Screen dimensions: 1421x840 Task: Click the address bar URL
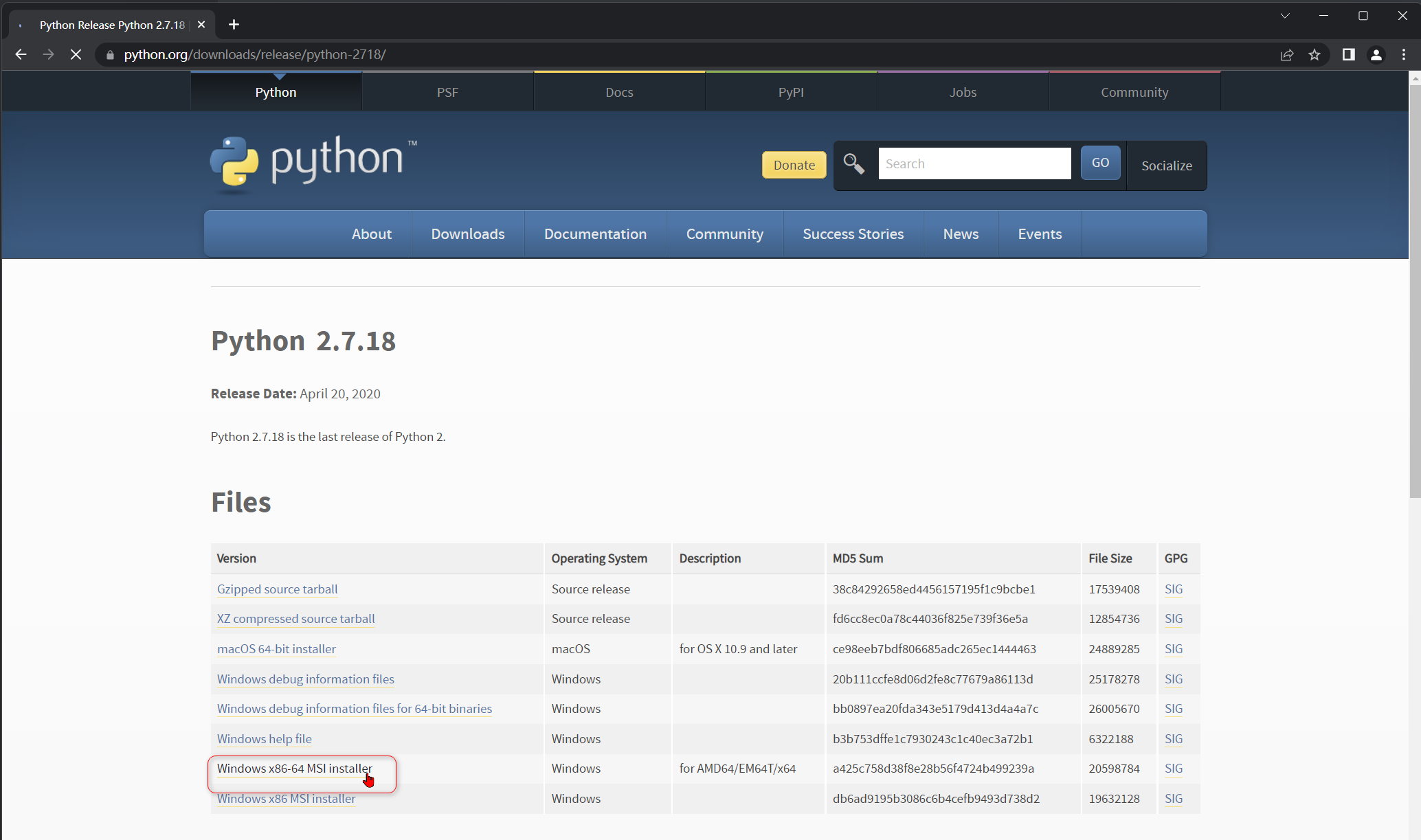click(x=255, y=54)
